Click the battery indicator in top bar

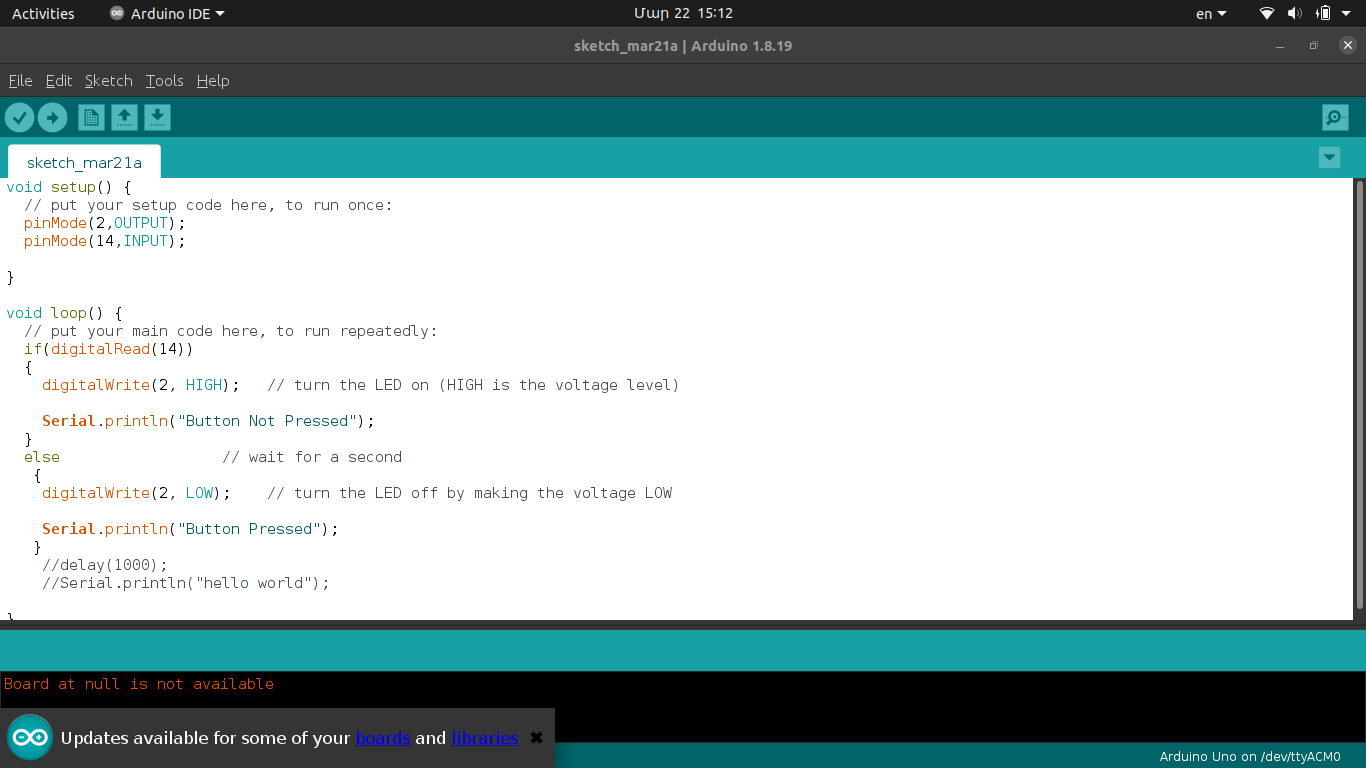coord(1323,14)
